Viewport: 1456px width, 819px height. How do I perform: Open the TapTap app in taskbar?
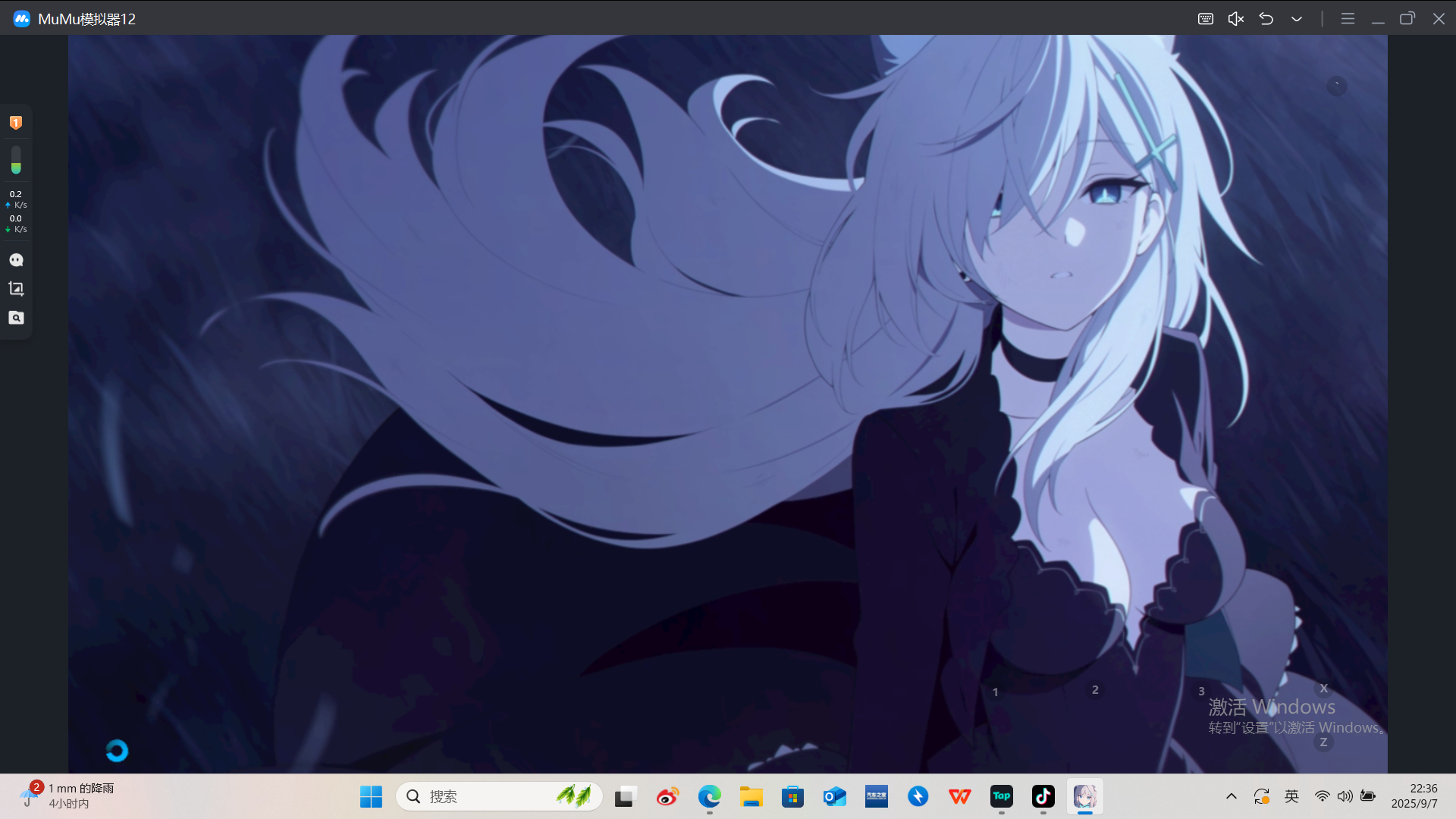coord(1002,796)
